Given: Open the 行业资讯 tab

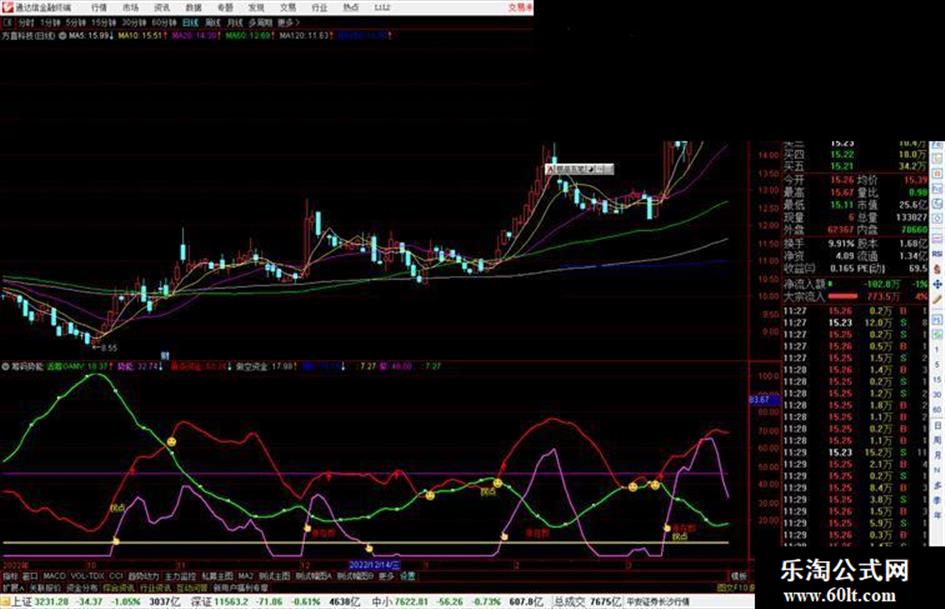Looking at the screenshot, I should [155, 587].
